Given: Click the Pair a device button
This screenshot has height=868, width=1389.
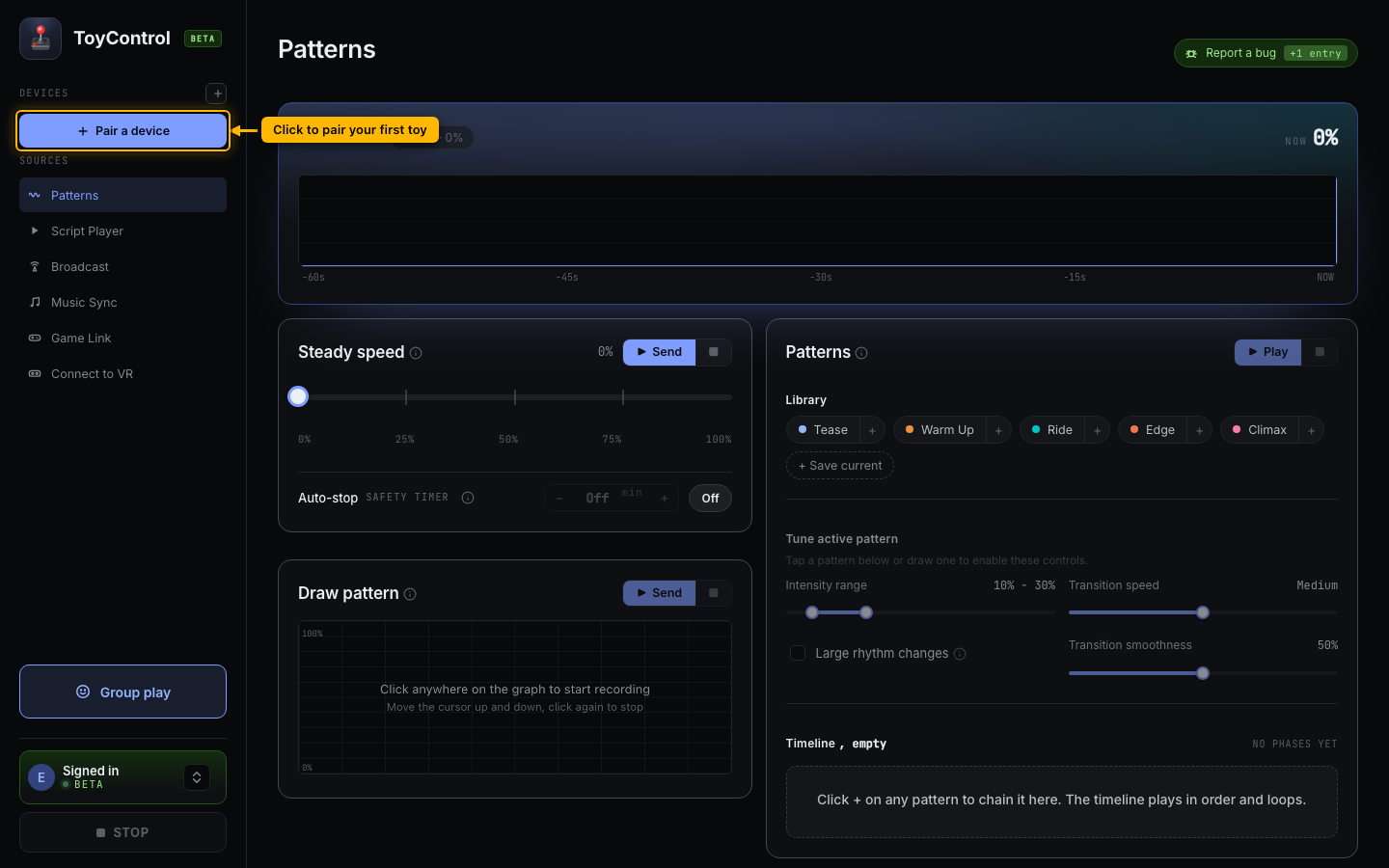Looking at the screenshot, I should pos(123,131).
